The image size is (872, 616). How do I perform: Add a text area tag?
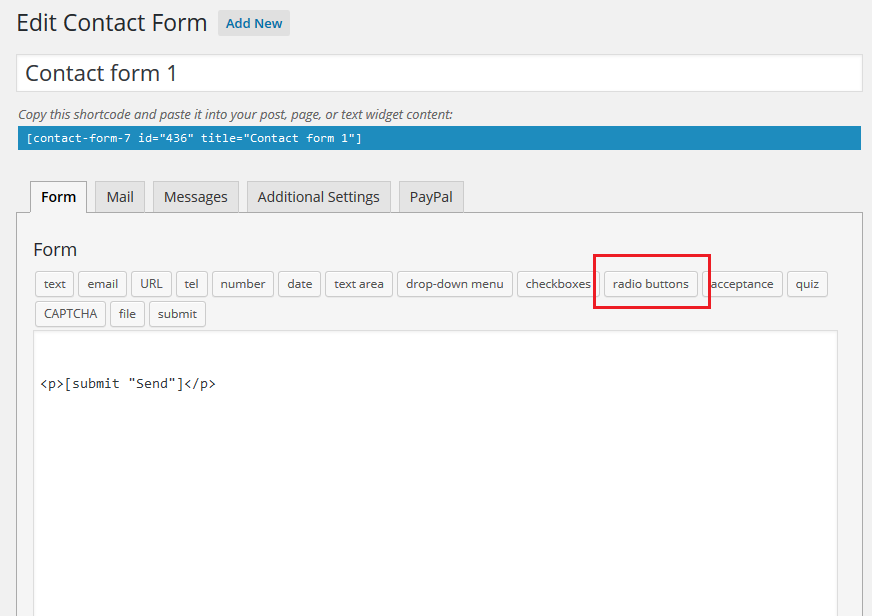click(359, 284)
